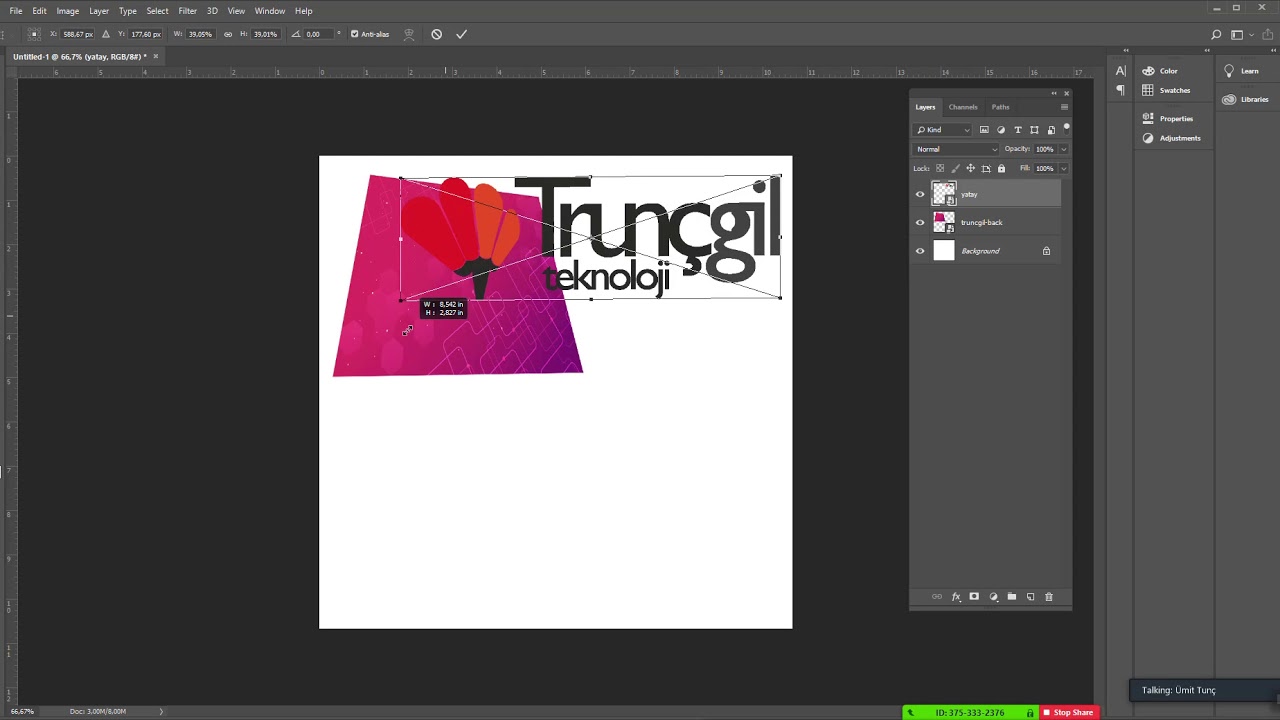Click the Stop Share button

(x=1068, y=712)
